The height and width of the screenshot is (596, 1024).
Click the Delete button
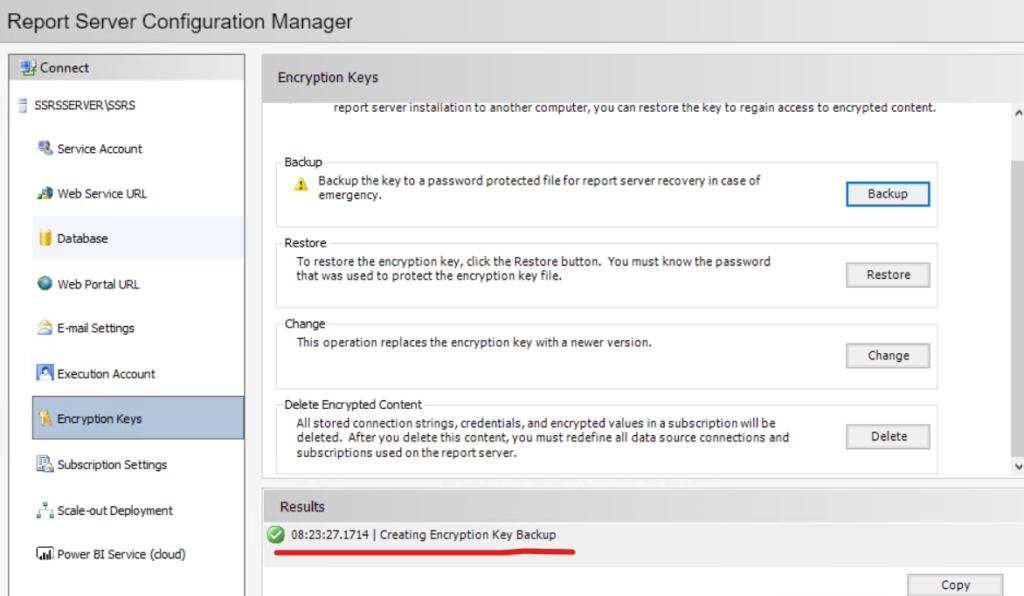click(x=888, y=437)
